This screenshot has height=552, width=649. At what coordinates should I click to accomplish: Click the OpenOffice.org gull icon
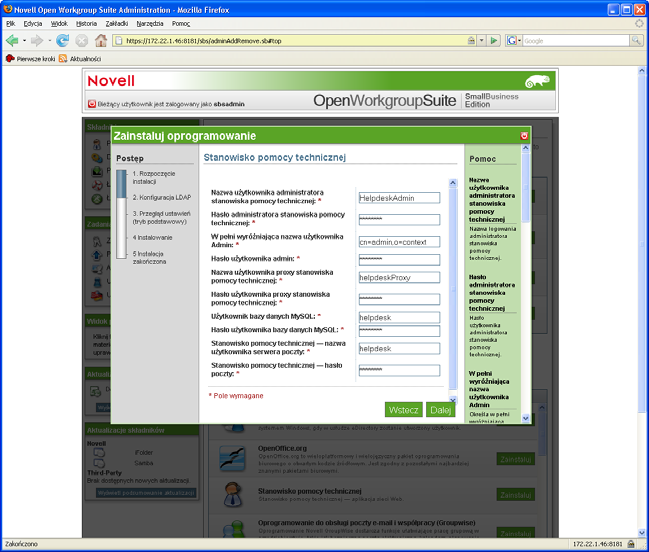[232, 459]
